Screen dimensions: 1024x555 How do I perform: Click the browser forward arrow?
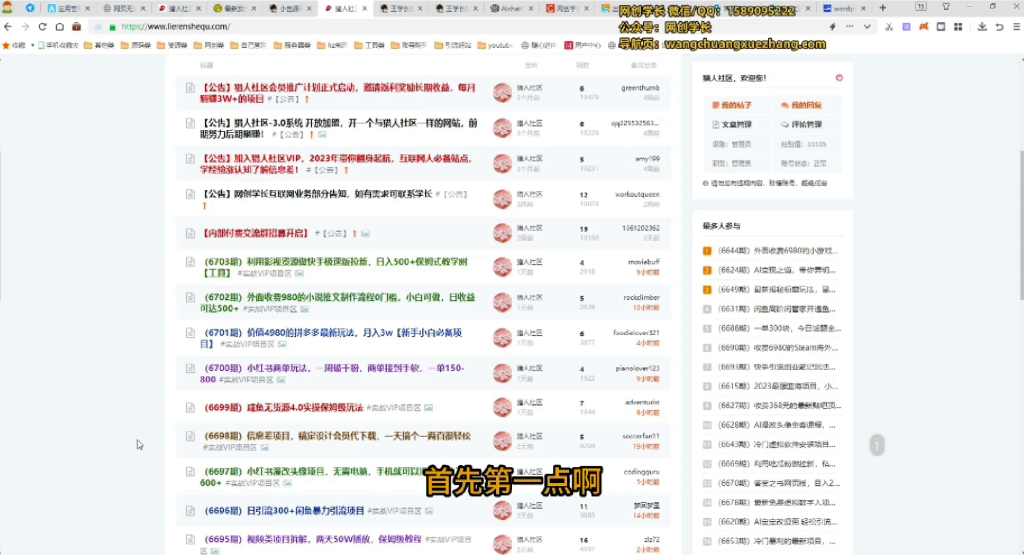point(25,27)
